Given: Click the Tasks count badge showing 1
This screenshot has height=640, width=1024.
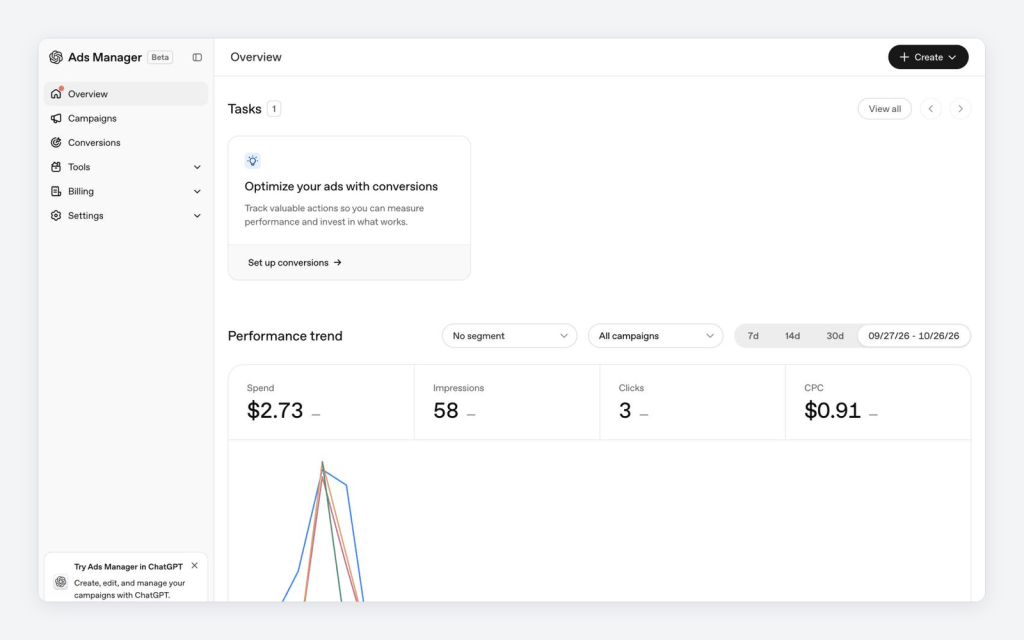Looking at the screenshot, I should pyautogui.click(x=274, y=109).
